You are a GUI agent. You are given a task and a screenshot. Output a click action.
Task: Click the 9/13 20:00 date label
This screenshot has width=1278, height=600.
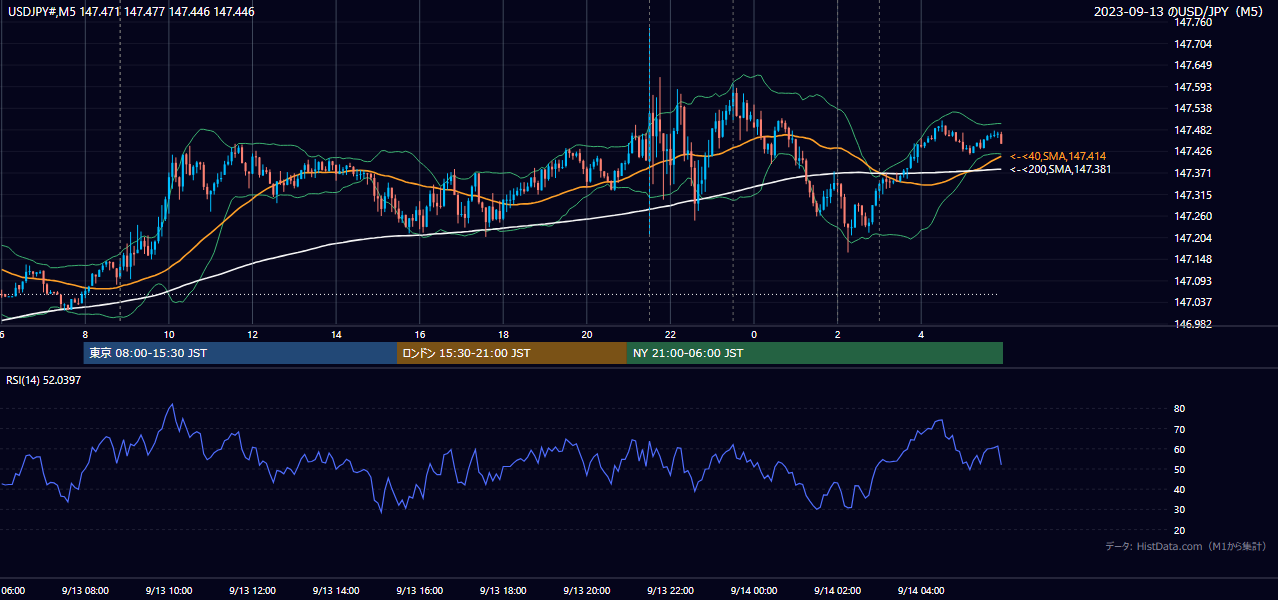point(586,591)
